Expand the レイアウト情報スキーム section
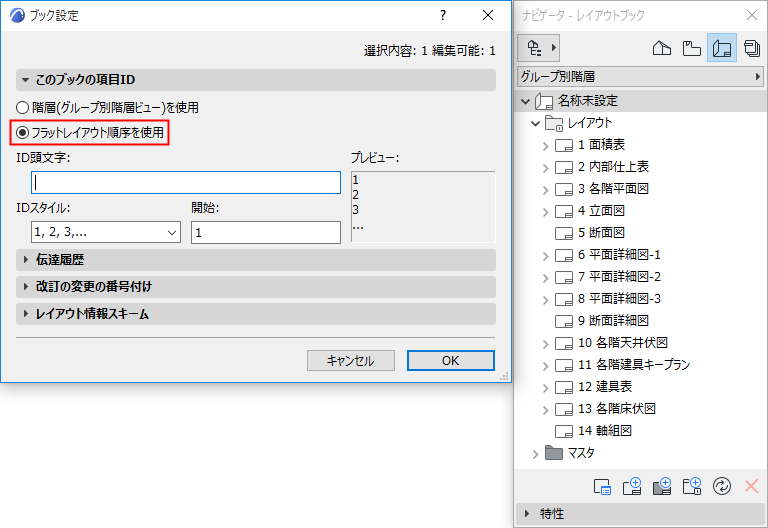This screenshot has width=768, height=528. coord(256,313)
